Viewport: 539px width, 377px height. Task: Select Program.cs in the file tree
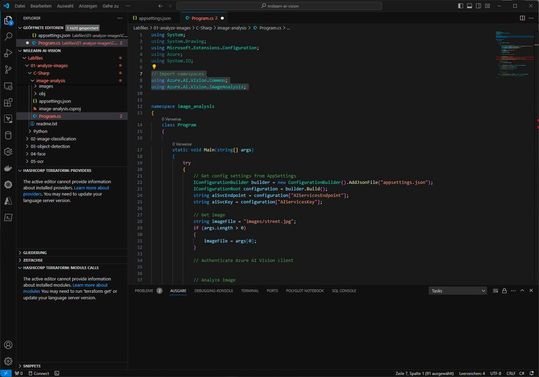[50, 116]
